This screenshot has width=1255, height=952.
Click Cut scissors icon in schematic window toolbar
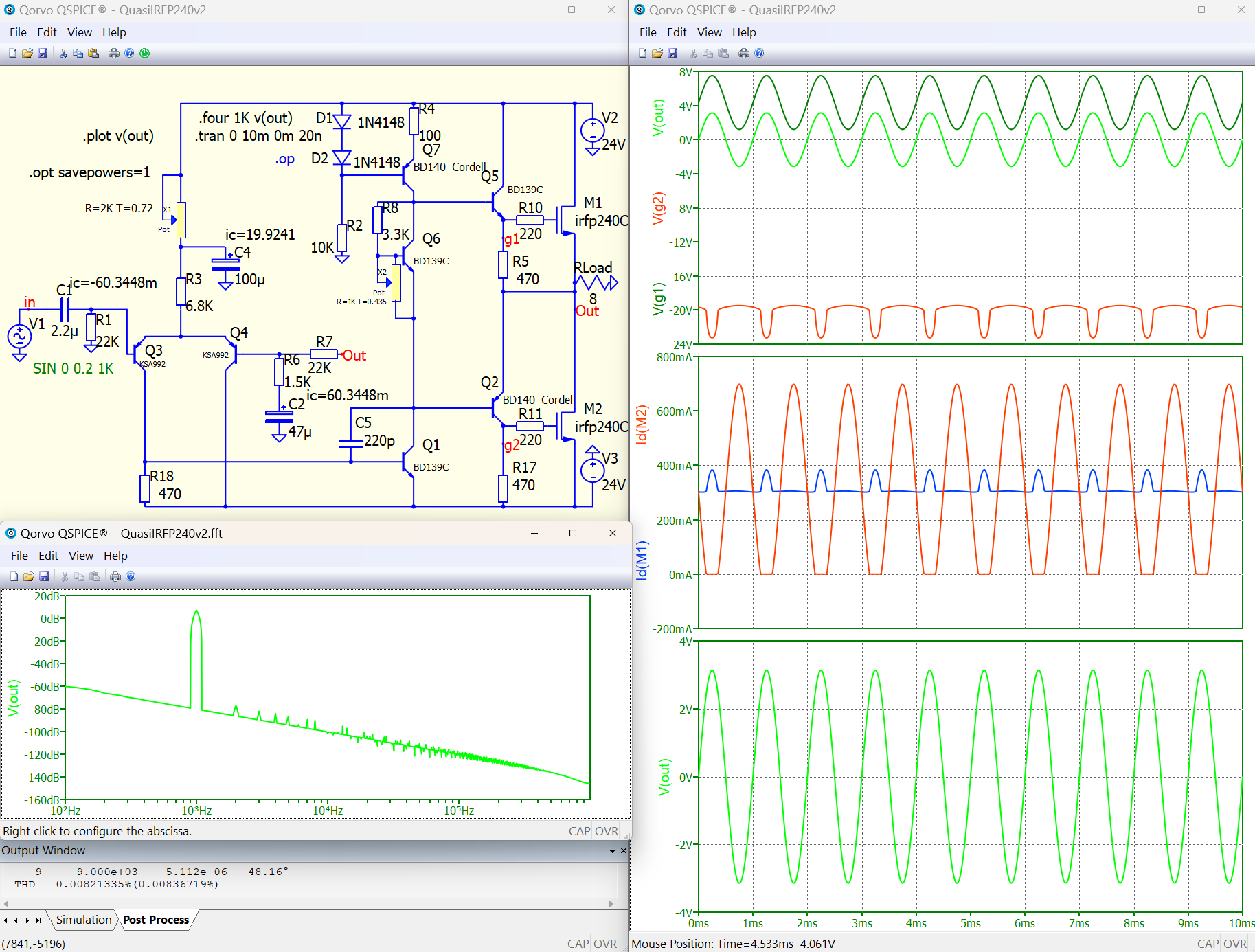[x=63, y=53]
